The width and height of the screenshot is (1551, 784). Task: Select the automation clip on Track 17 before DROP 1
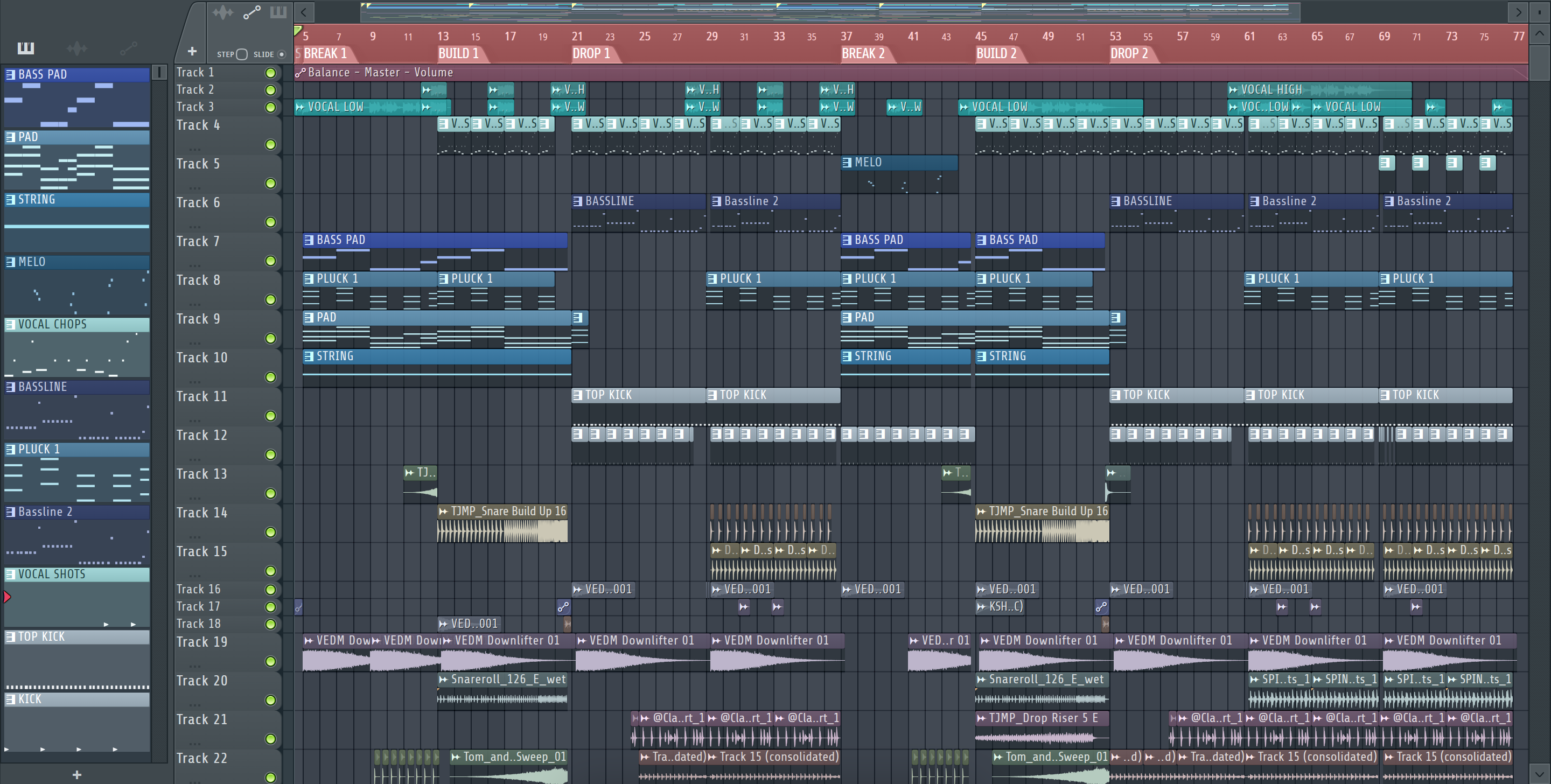click(x=563, y=607)
